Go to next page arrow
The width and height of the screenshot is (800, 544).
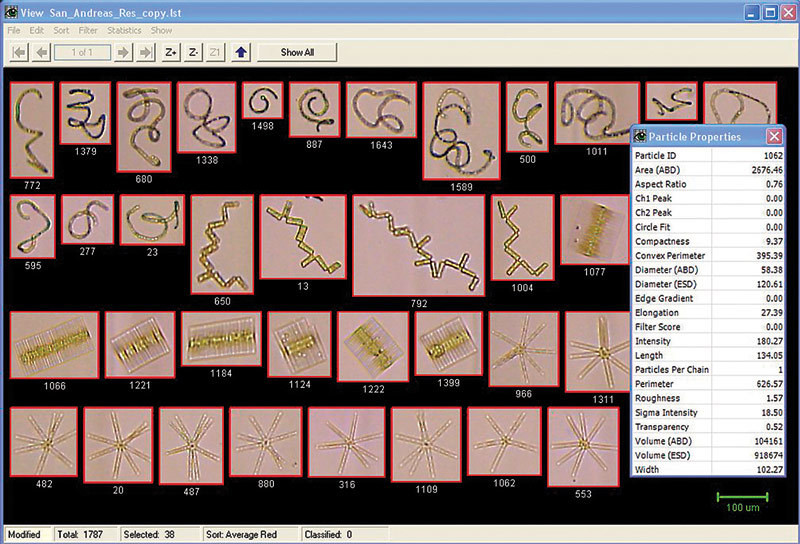click(x=124, y=52)
